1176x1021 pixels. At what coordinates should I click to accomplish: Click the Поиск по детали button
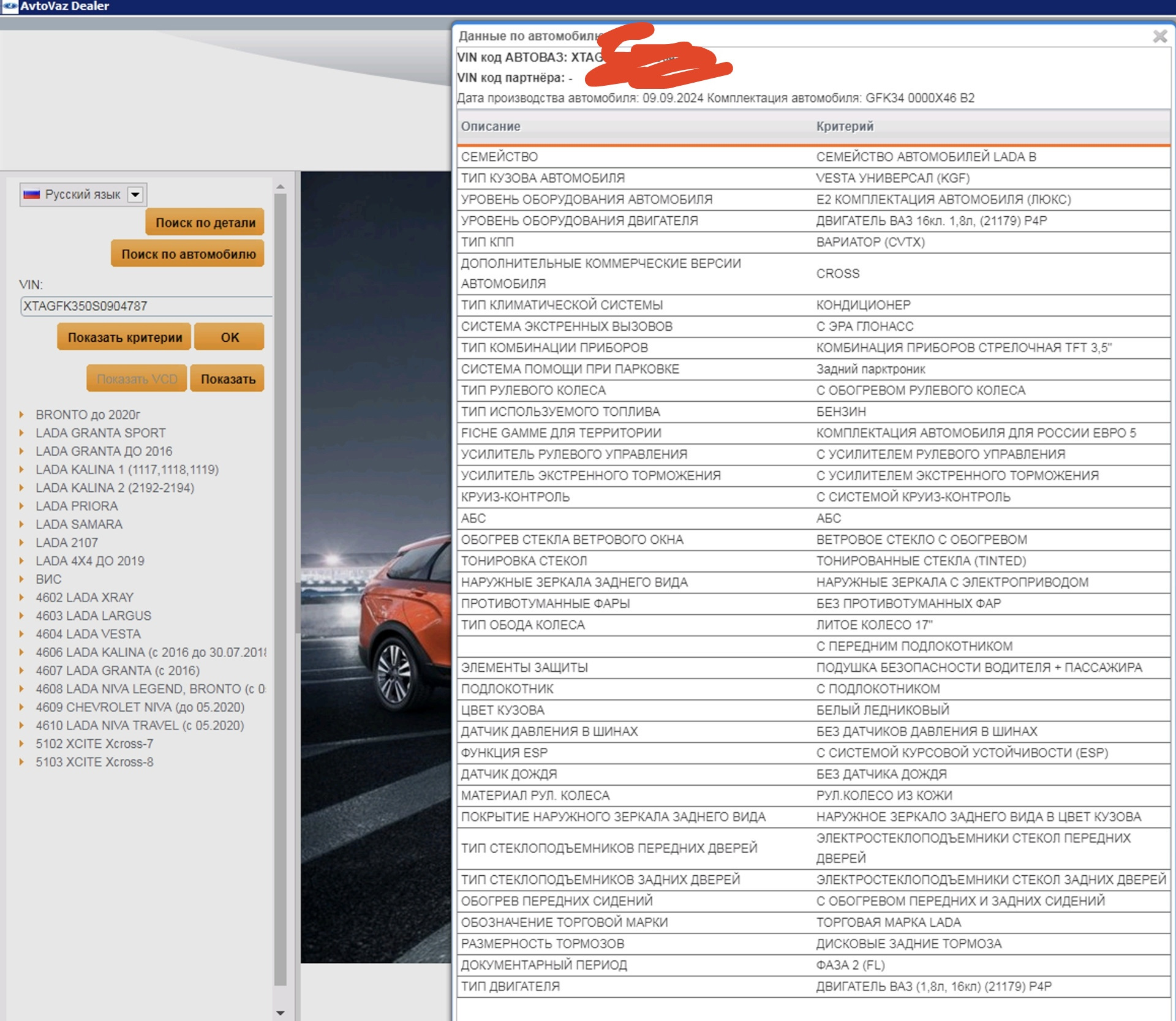point(205,222)
